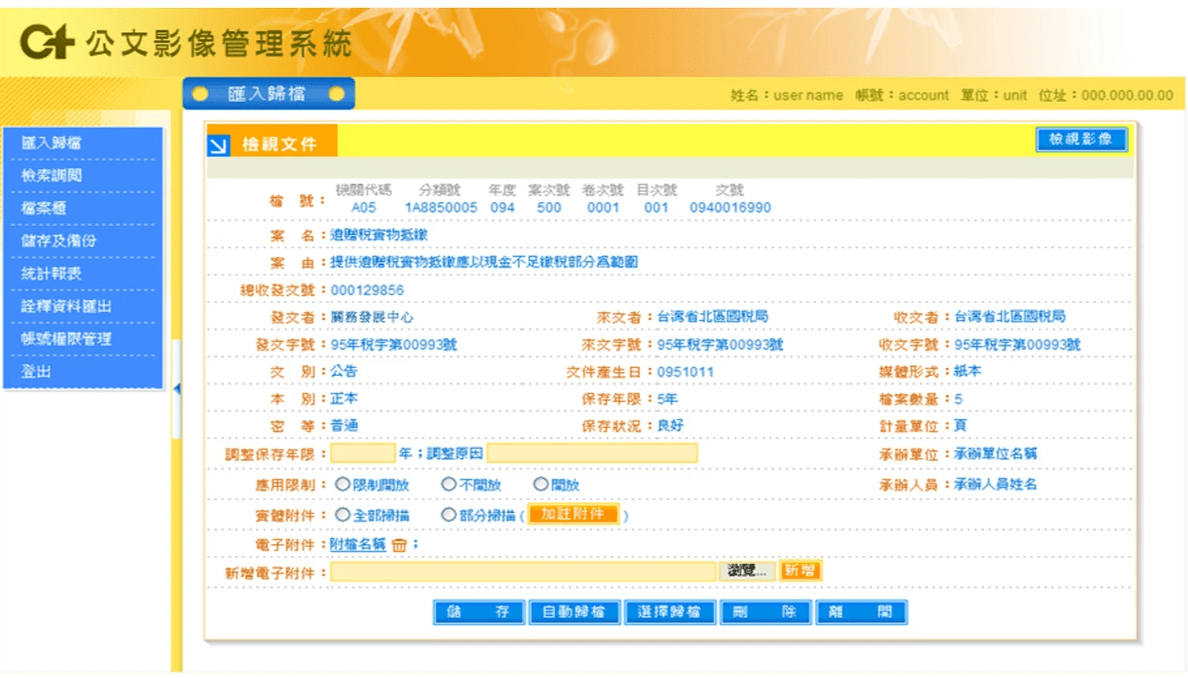Viewport: 1188px width, 678px height.
Task: Click the case name 遺贈稅實物抵繳
Action: 379,235
